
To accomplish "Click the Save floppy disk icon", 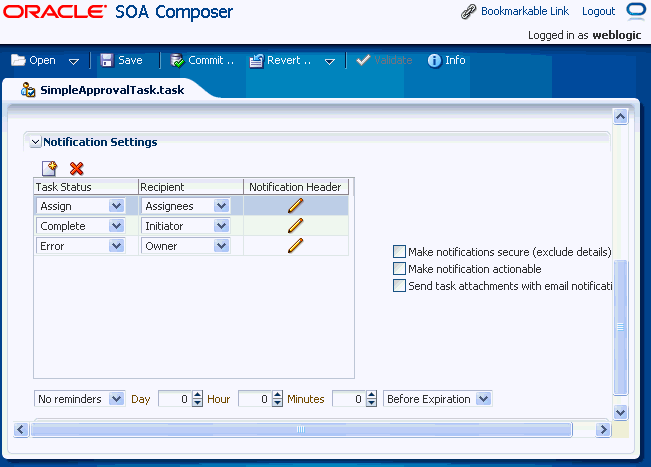I will (107, 60).
